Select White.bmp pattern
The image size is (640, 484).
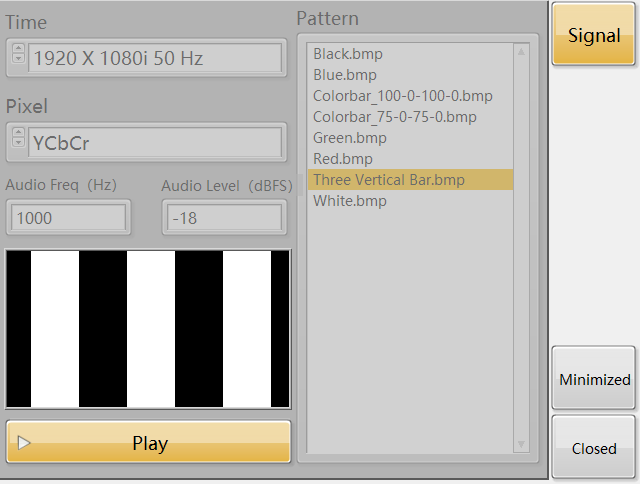[x=350, y=201]
